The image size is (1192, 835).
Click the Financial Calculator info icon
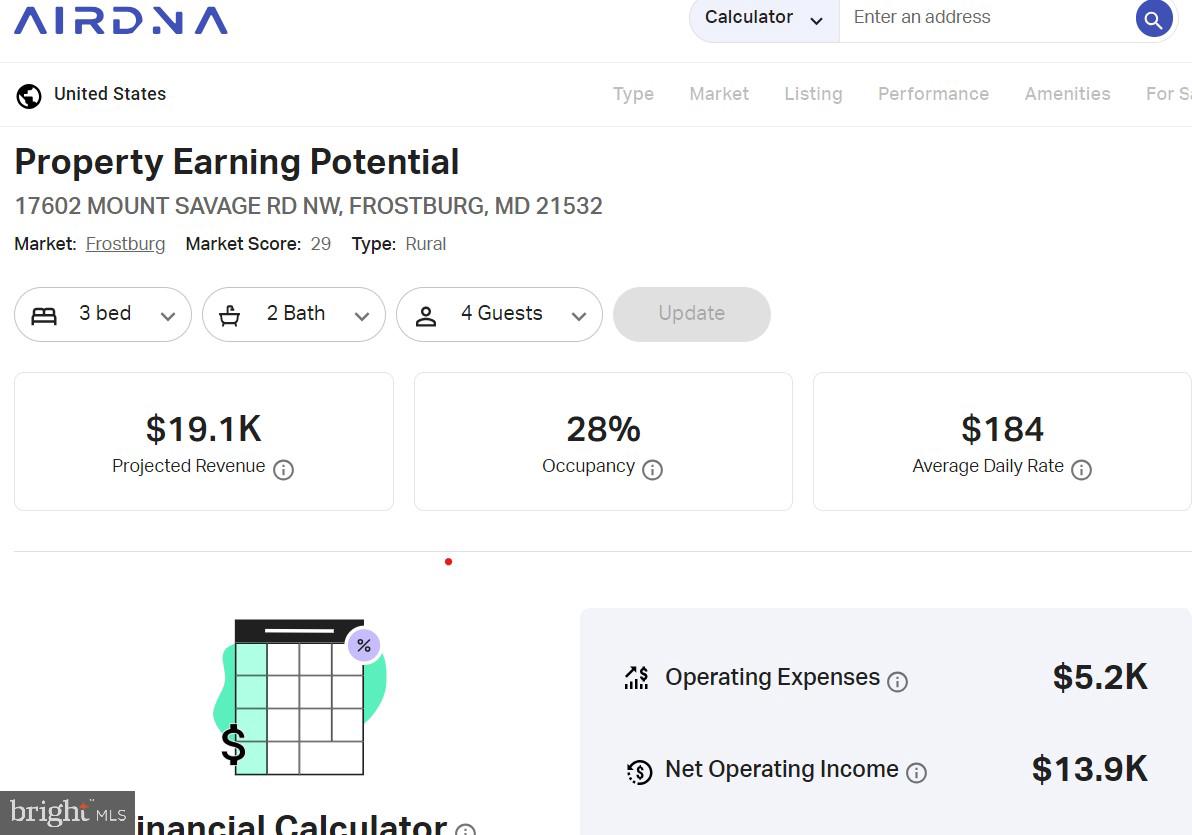pos(465,829)
